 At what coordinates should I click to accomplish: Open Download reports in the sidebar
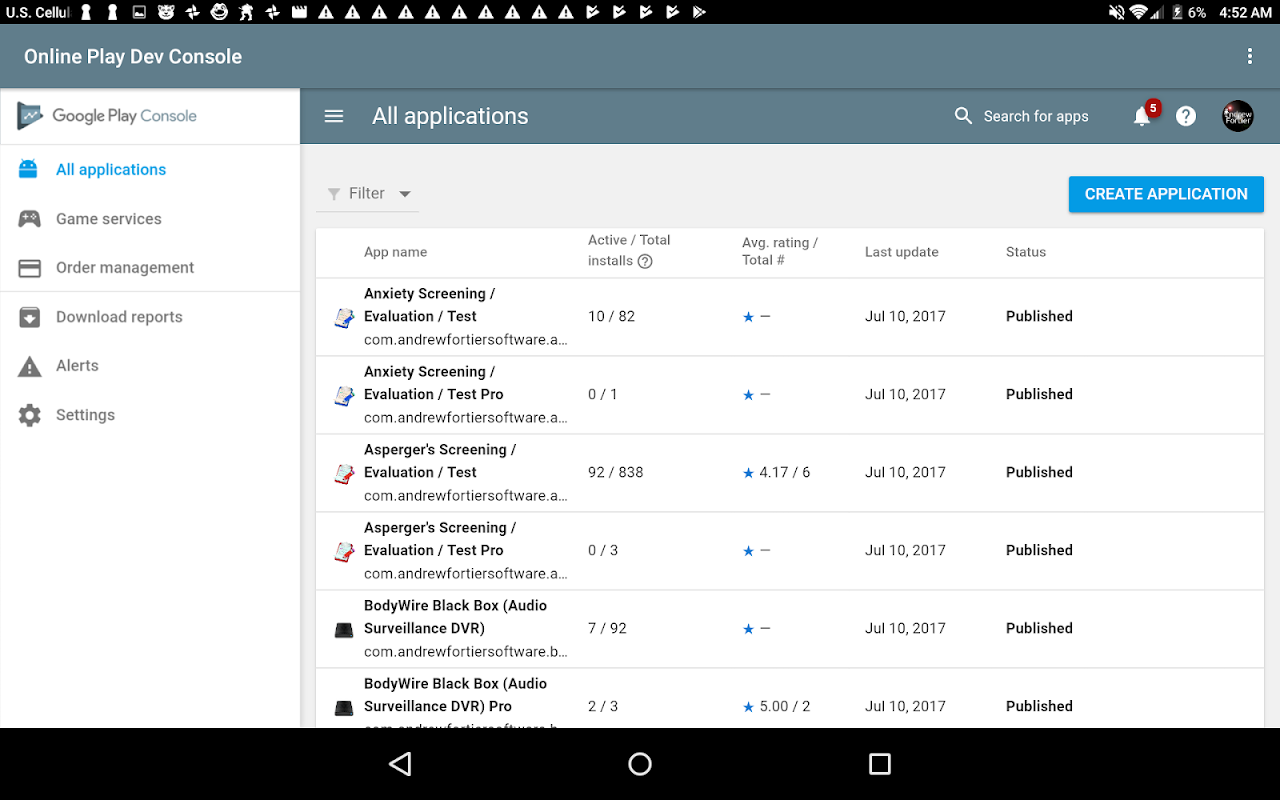(150, 317)
